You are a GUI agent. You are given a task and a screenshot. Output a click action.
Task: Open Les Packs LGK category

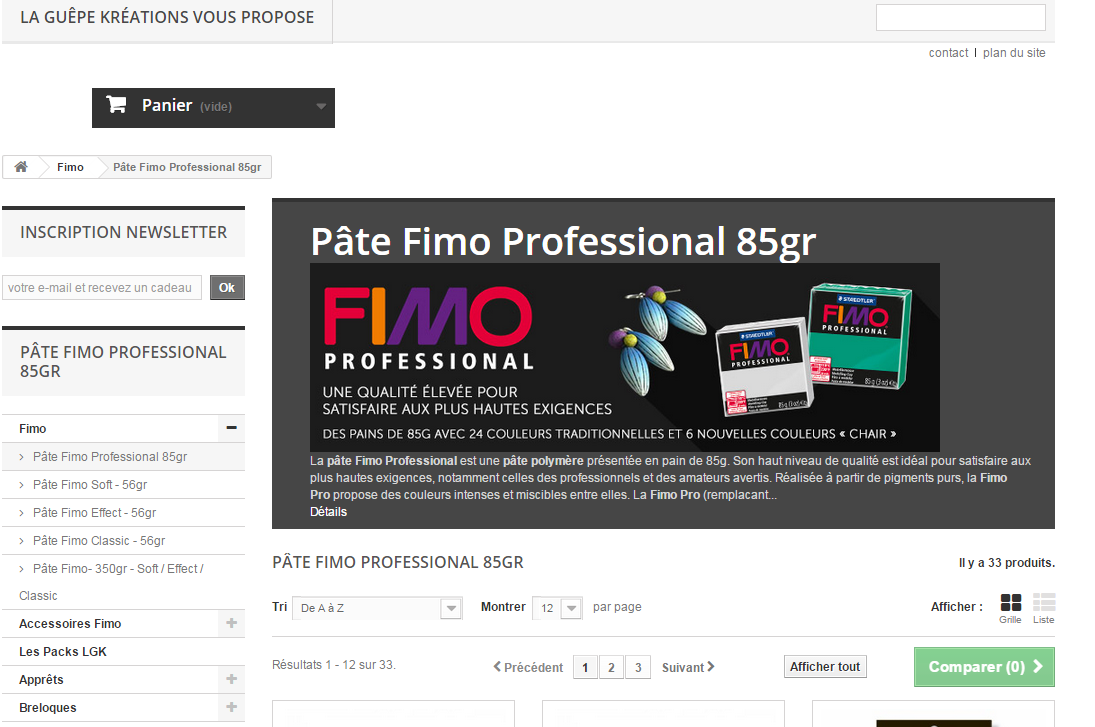pyautogui.click(x=63, y=652)
